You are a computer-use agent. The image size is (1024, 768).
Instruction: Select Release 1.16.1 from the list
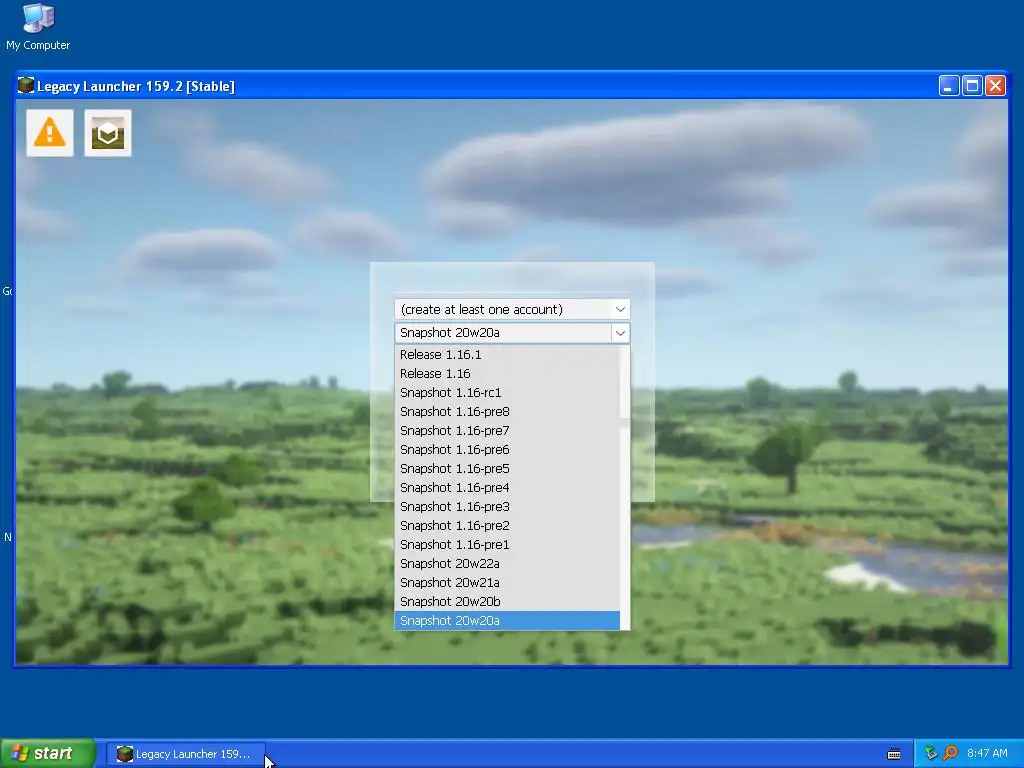[507, 355]
